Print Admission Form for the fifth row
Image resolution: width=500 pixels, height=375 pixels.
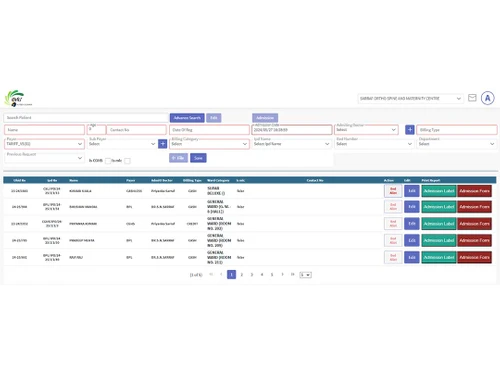point(474,257)
